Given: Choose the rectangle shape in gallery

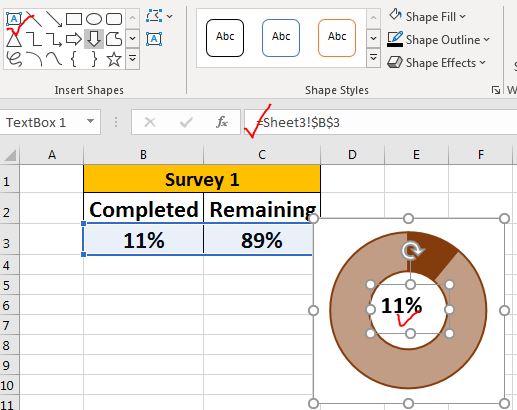Looking at the screenshot, I should (74, 19).
